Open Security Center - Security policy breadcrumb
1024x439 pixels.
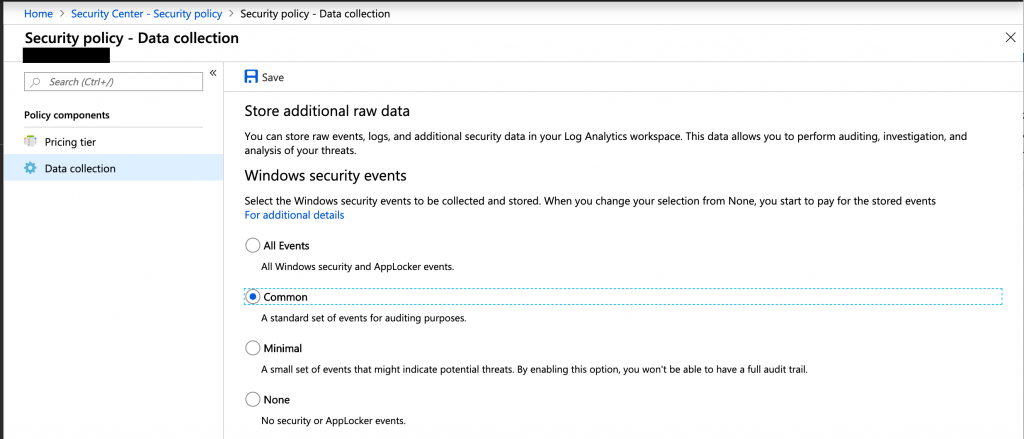pos(146,13)
